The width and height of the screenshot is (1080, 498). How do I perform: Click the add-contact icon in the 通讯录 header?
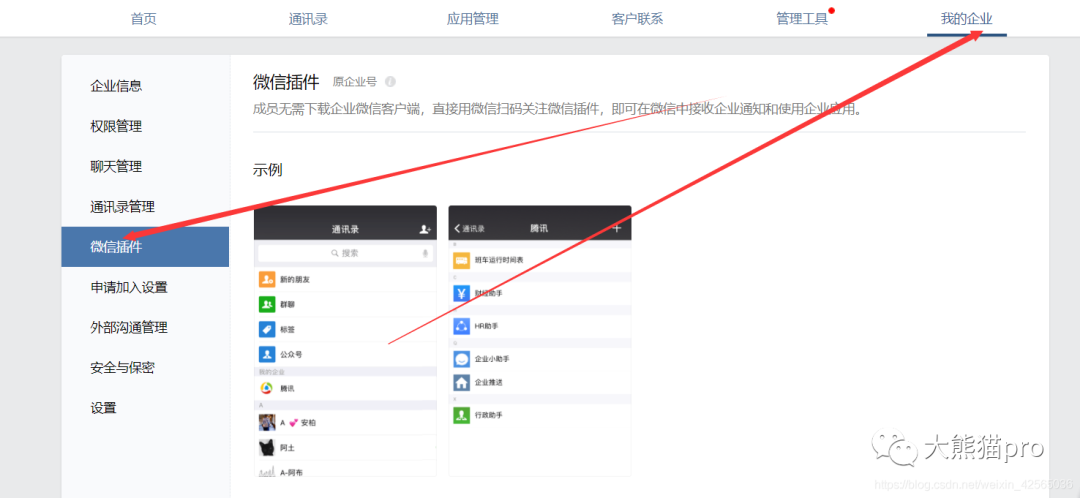pos(425,229)
